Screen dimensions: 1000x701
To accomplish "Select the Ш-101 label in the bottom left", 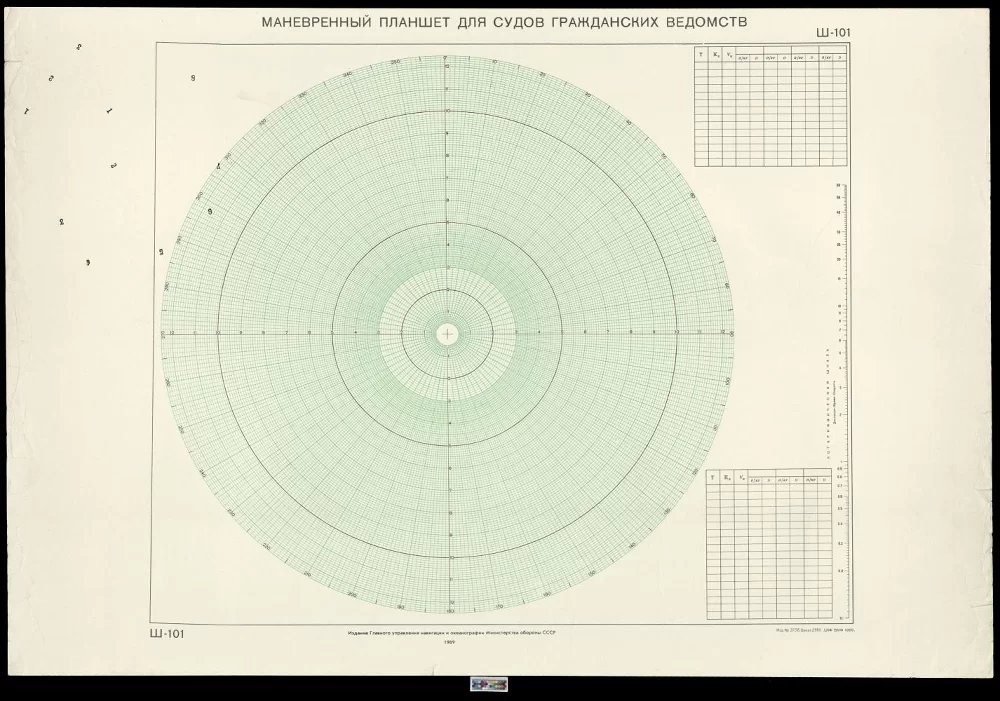I will pos(167,633).
